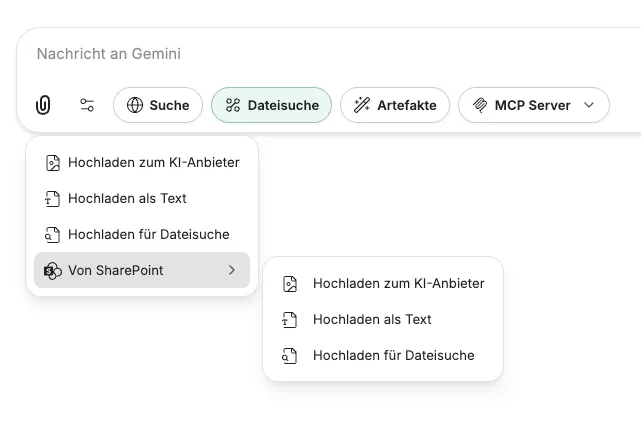Viewport: 641px width, 436px height.
Task: Click the image-file icon in the SharePoint submenu
Action: 290,283
